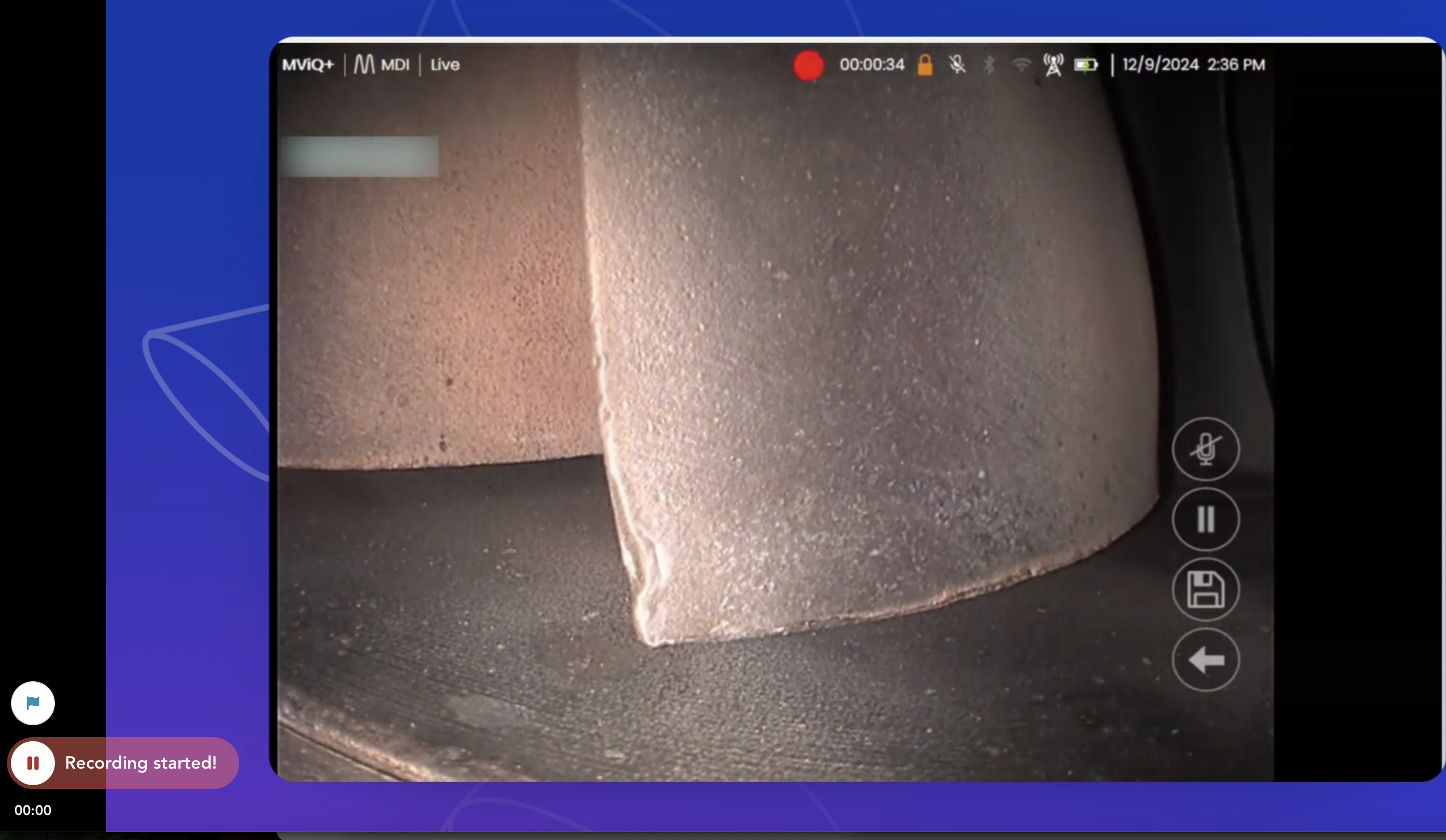Click the 00:00:34 recording timer

coord(871,64)
